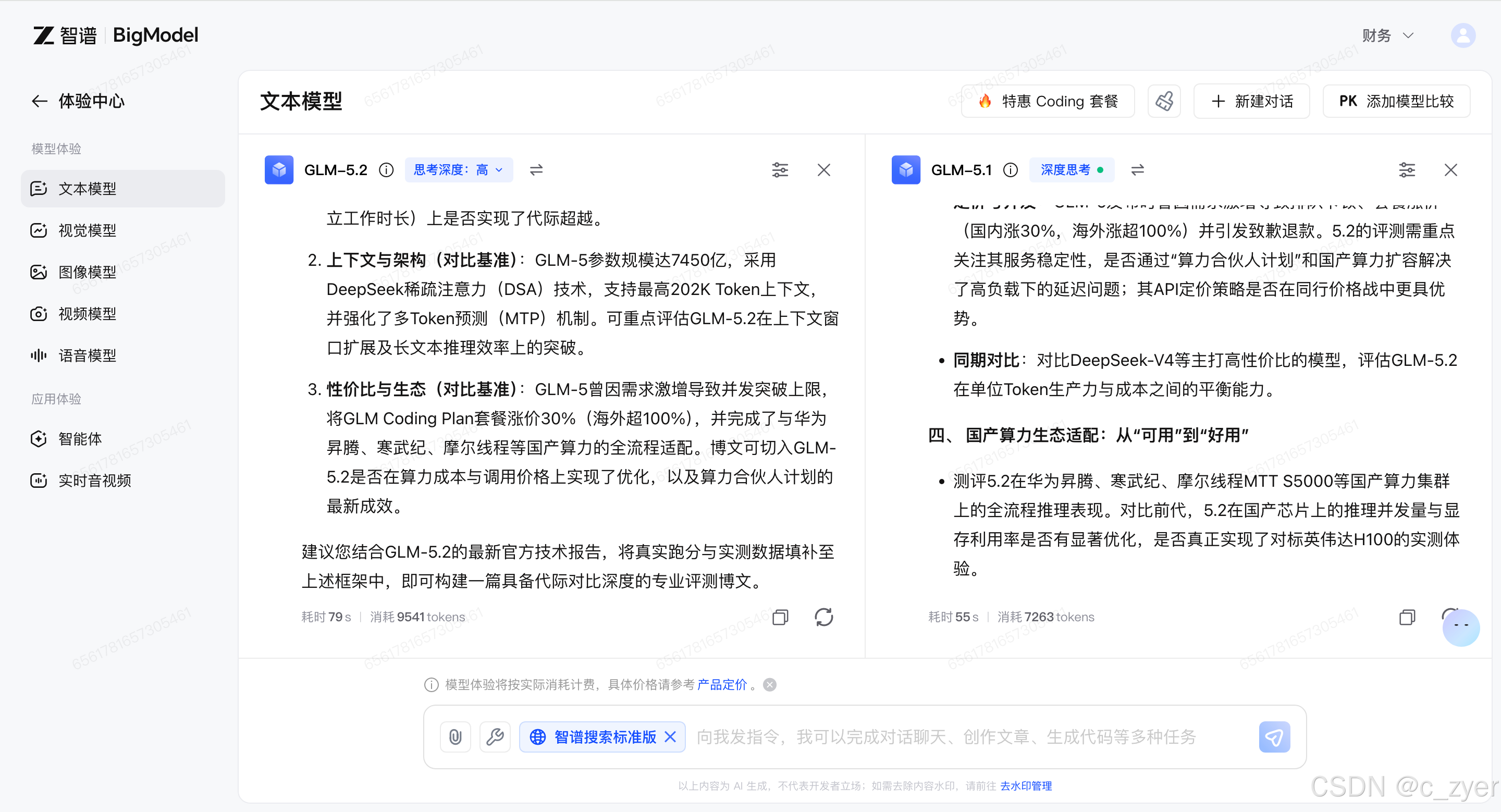Switch model using GLM-5.1 swap icon
1501x812 pixels.
coord(1137,169)
